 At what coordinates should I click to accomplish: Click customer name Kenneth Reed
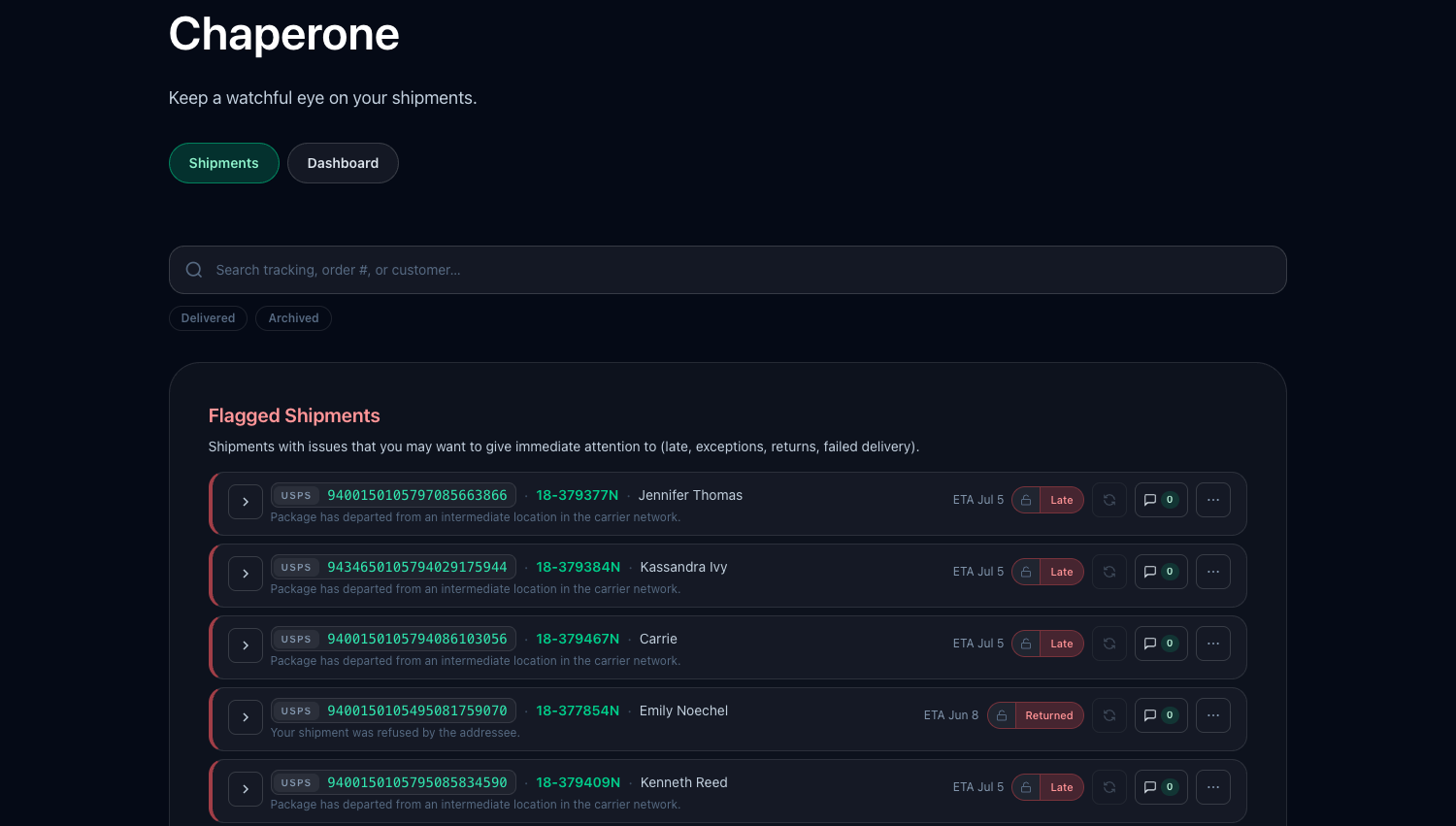coord(683,782)
